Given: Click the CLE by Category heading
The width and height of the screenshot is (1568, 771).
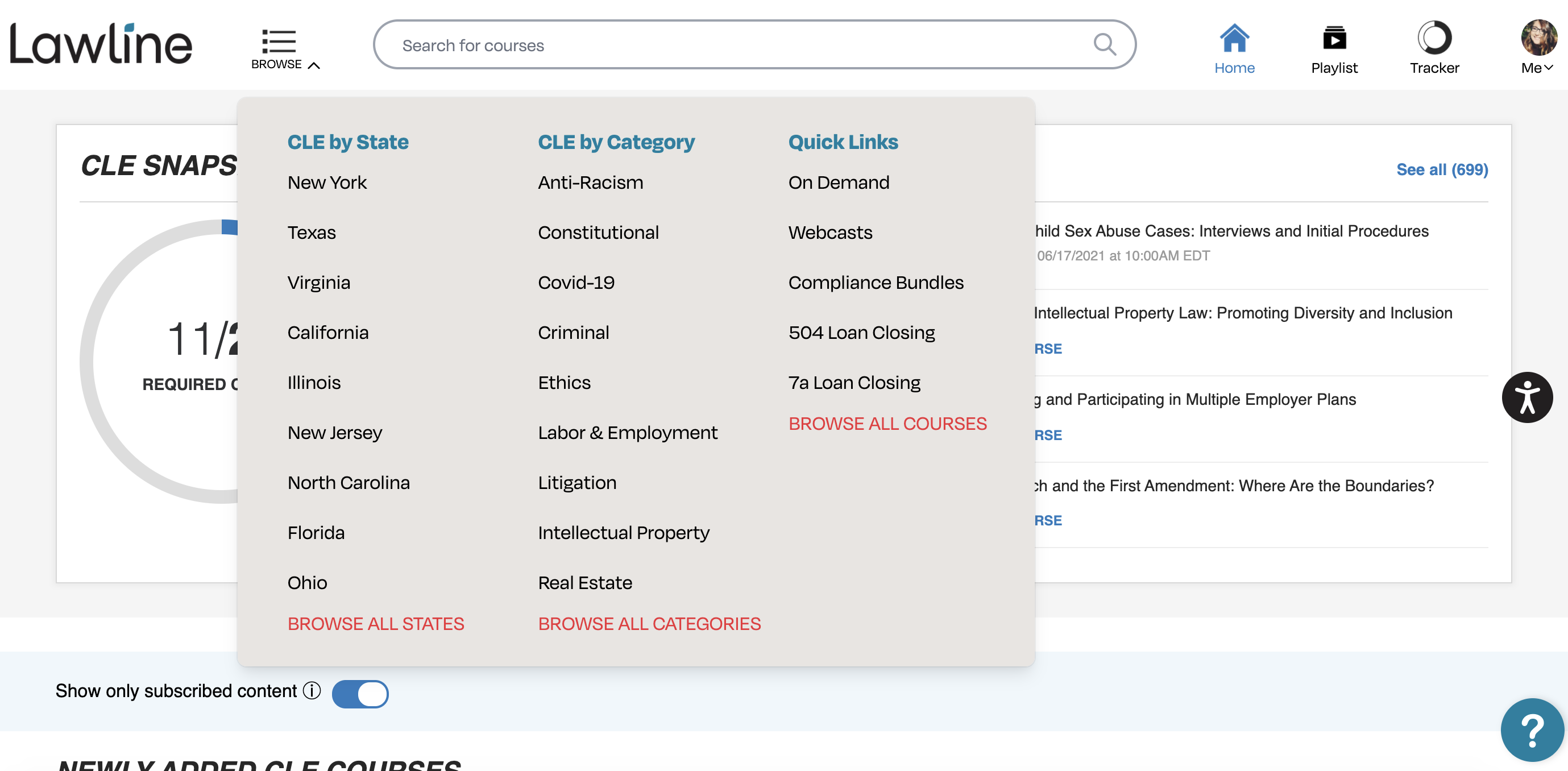Looking at the screenshot, I should [616, 142].
